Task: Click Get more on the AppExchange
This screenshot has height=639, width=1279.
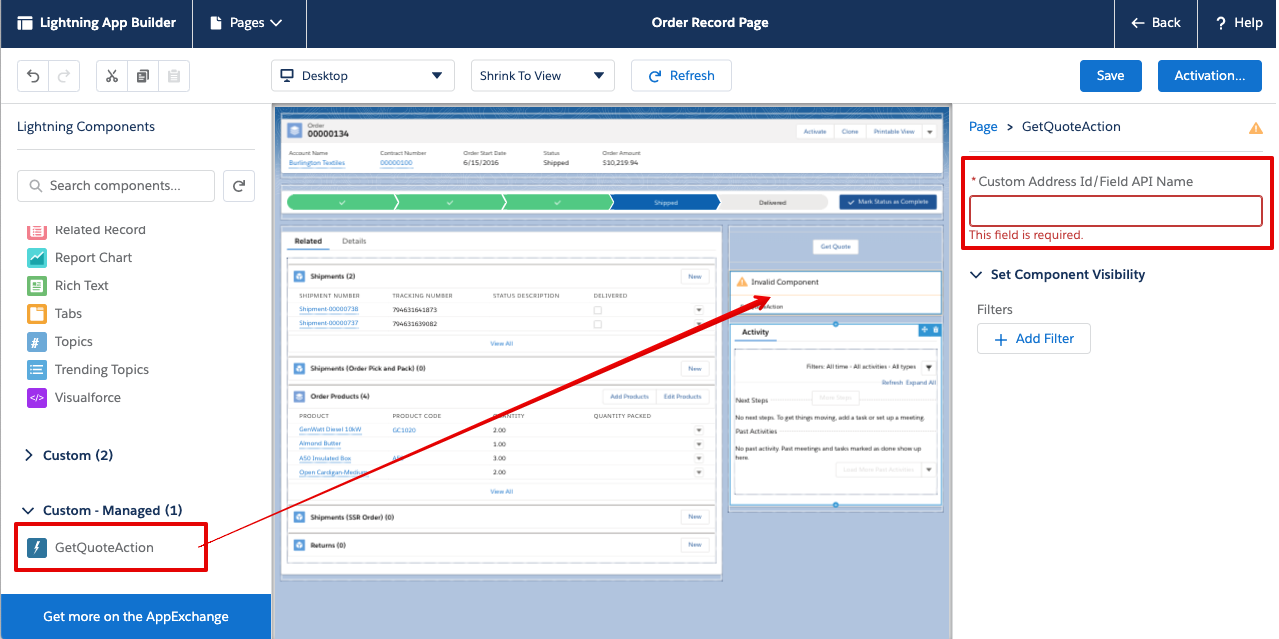Action: (x=136, y=617)
